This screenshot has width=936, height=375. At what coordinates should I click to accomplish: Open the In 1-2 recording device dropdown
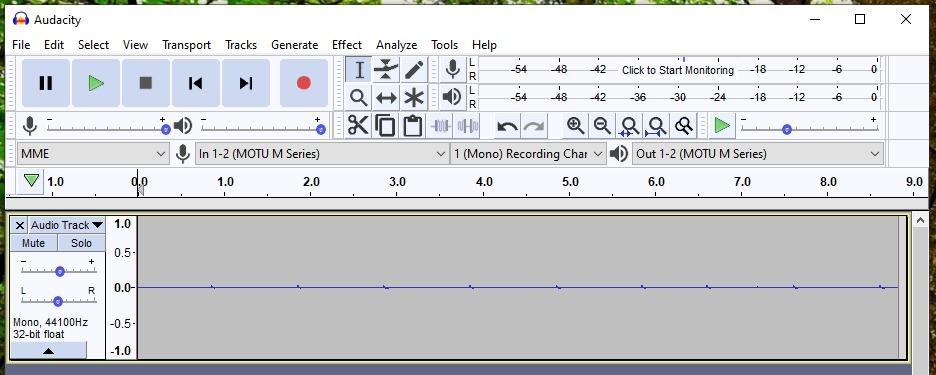[322, 154]
